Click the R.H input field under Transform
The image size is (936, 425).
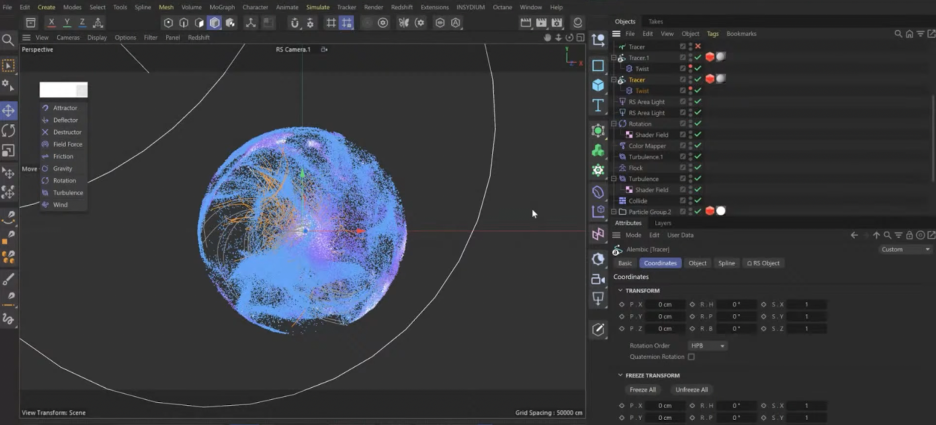(737, 304)
